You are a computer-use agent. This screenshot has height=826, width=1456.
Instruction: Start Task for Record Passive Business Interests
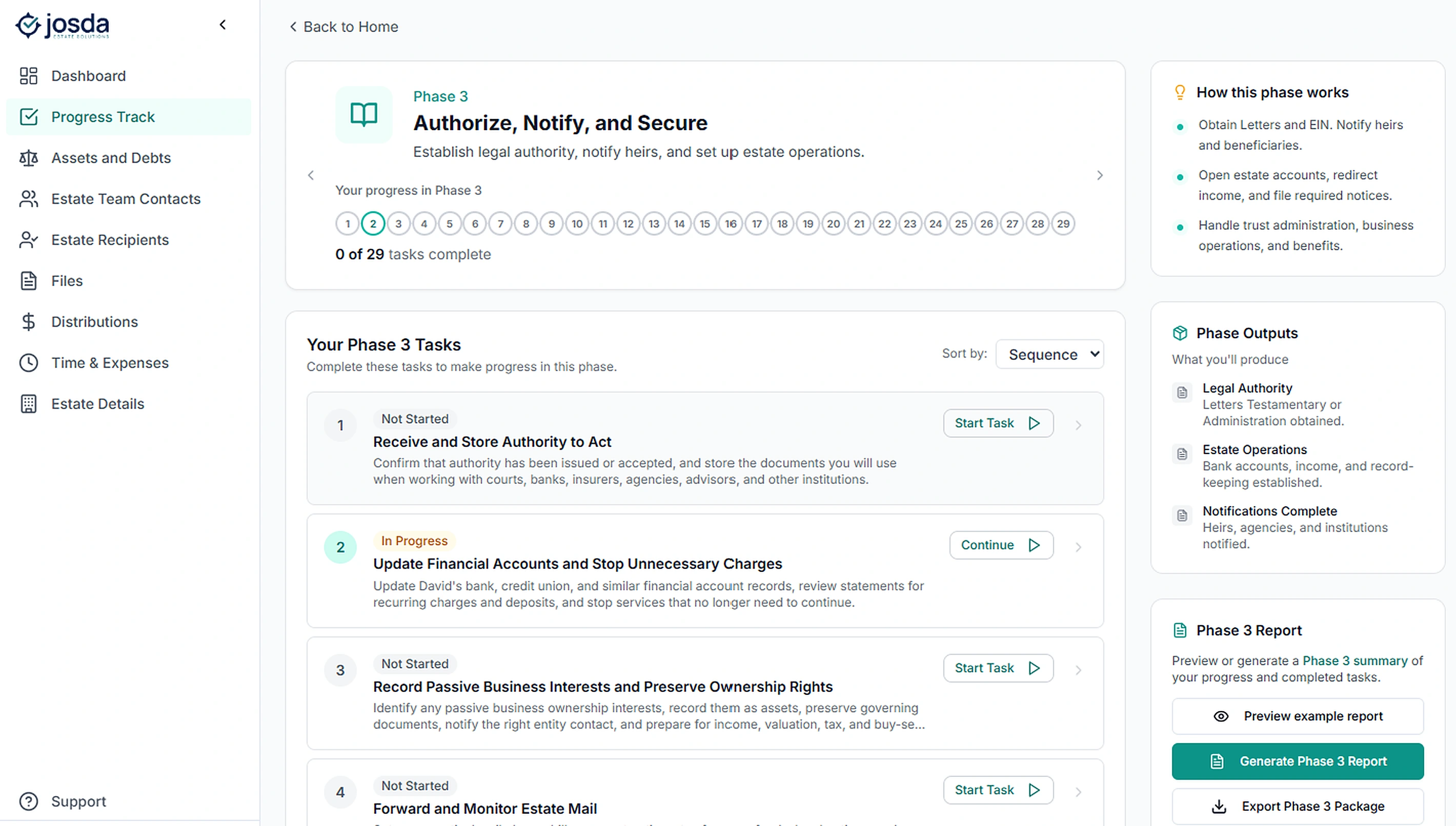click(998, 668)
